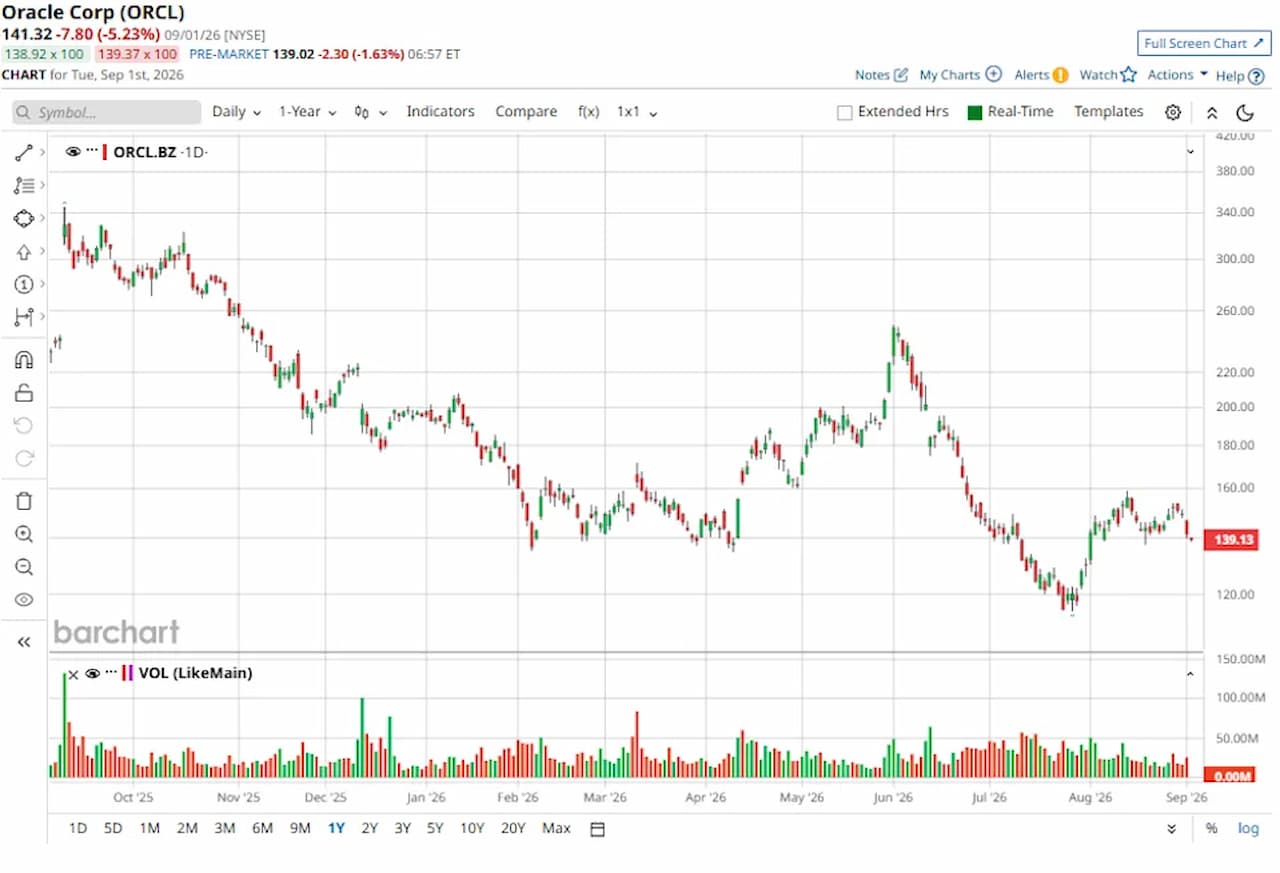Hide all drawings using the sidebar eye icon
Screen dimensions: 1280x873
click(24, 600)
